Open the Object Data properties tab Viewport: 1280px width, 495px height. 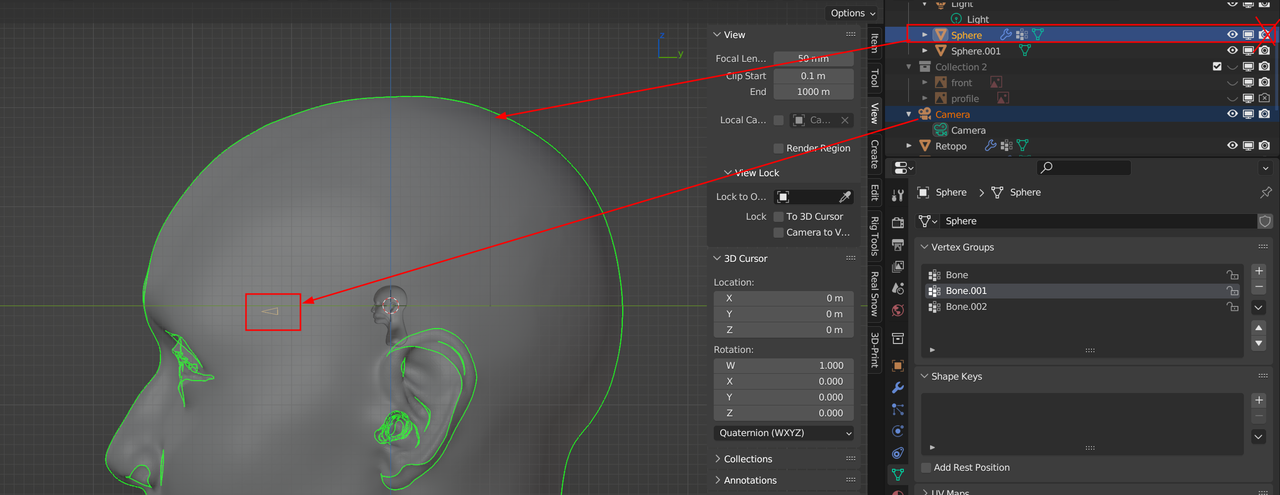pos(897,474)
